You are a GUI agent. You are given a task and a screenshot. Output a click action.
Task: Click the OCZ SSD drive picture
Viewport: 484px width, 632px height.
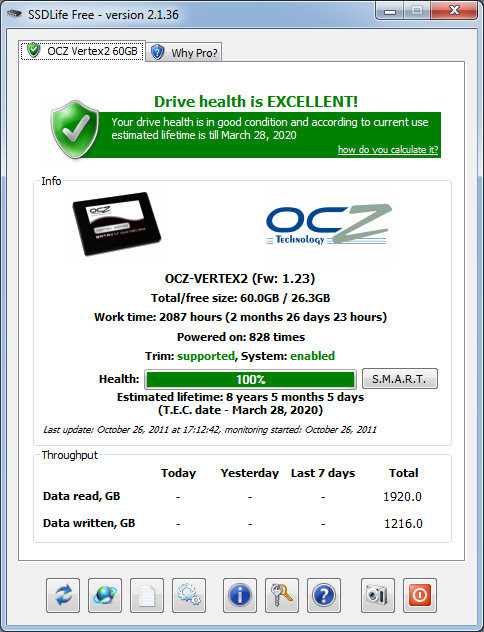tap(117, 224)
